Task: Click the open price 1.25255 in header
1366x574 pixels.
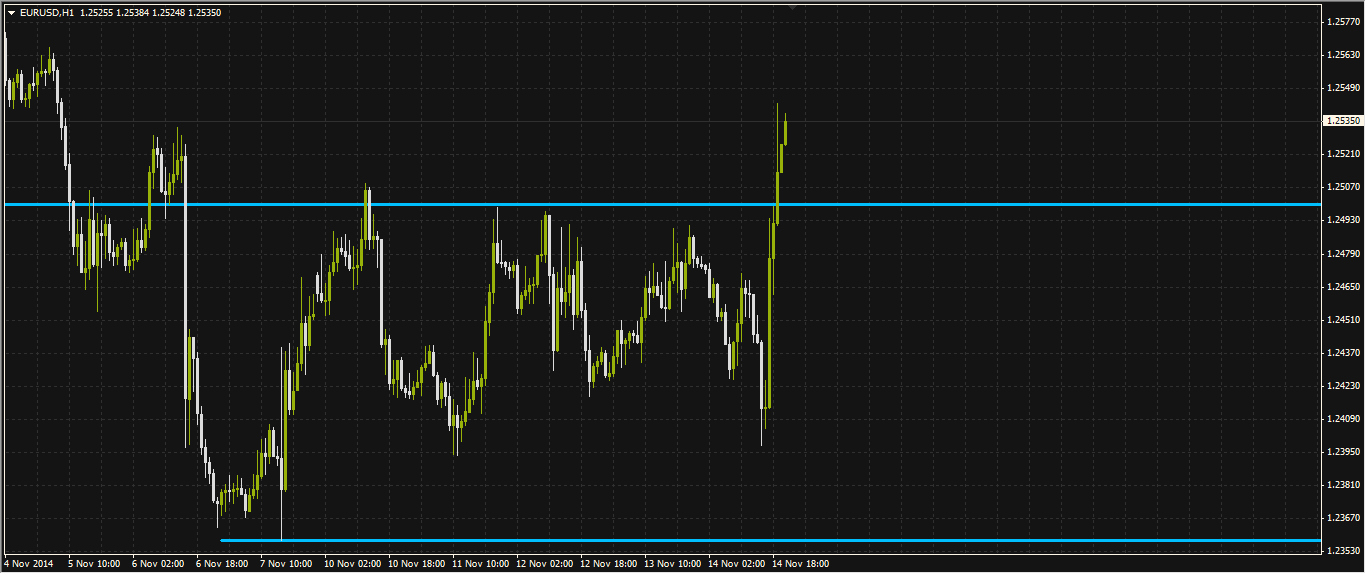Action: point(98,13)
